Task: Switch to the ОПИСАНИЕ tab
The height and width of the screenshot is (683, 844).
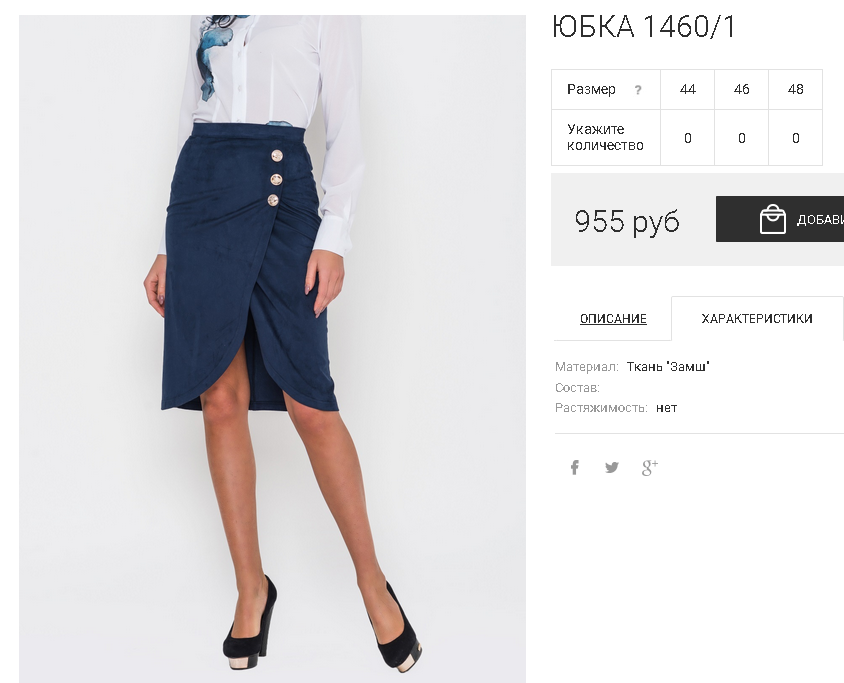Action: 613,319
